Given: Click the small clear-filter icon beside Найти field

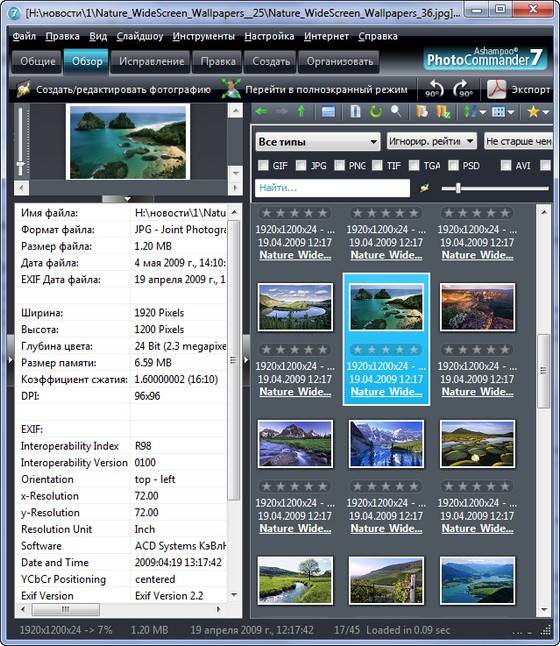Looking at the screenshot, I should click(425, 188).
